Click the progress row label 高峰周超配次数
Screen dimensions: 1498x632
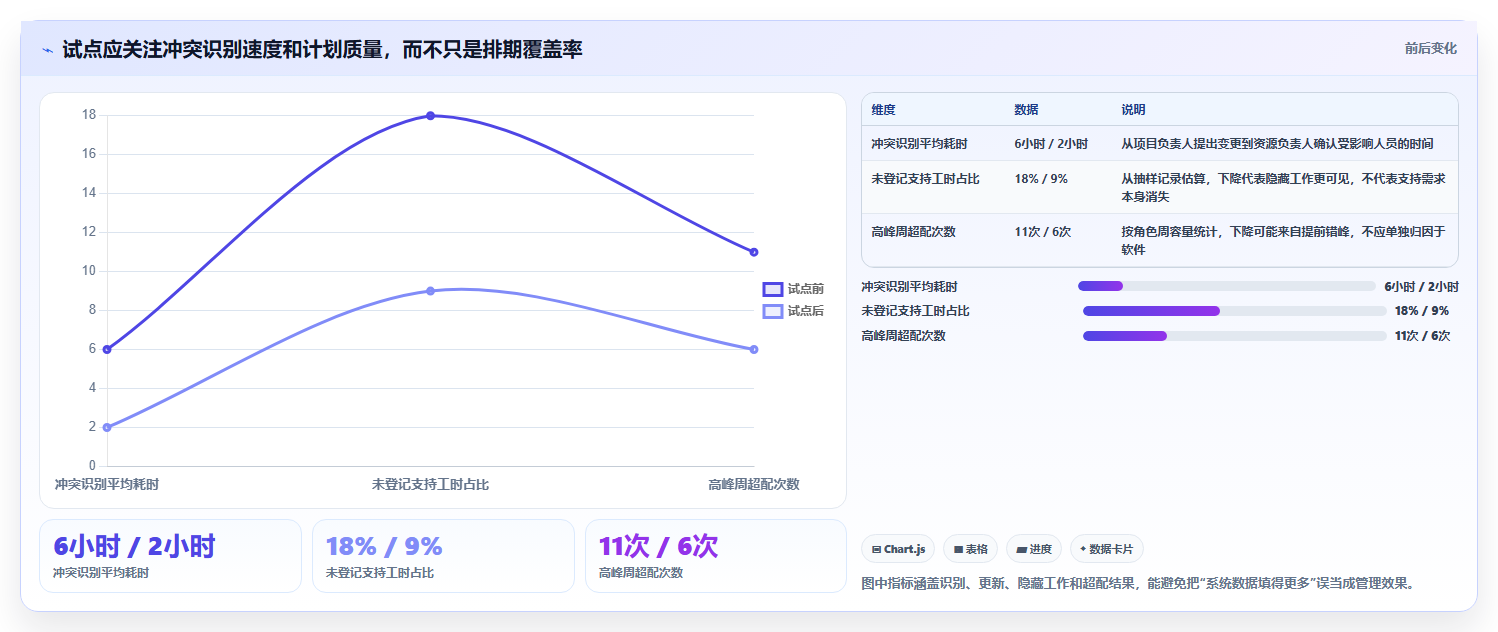[903, 336]
